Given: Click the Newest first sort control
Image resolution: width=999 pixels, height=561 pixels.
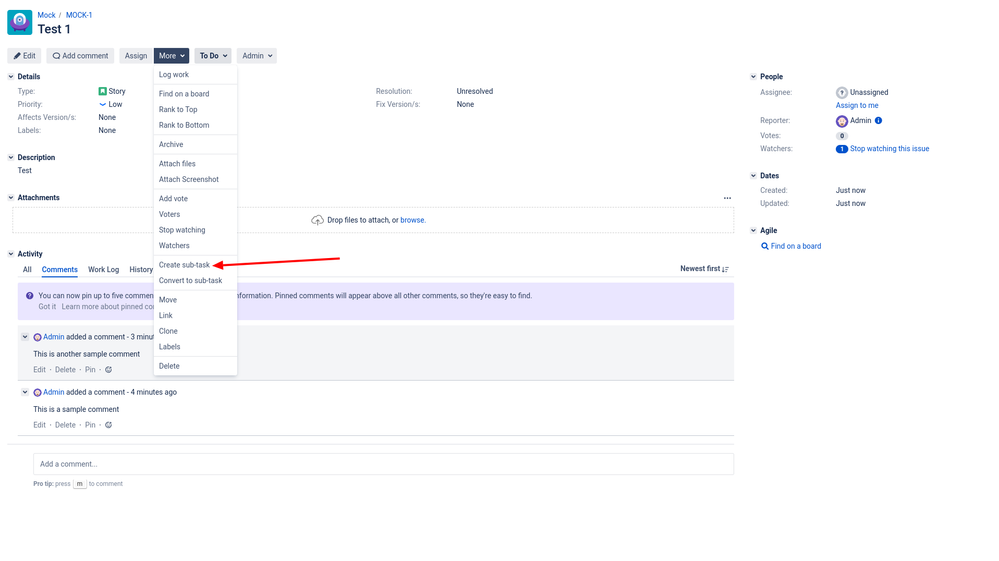Looking at the screenshot, I should [704, 269].
